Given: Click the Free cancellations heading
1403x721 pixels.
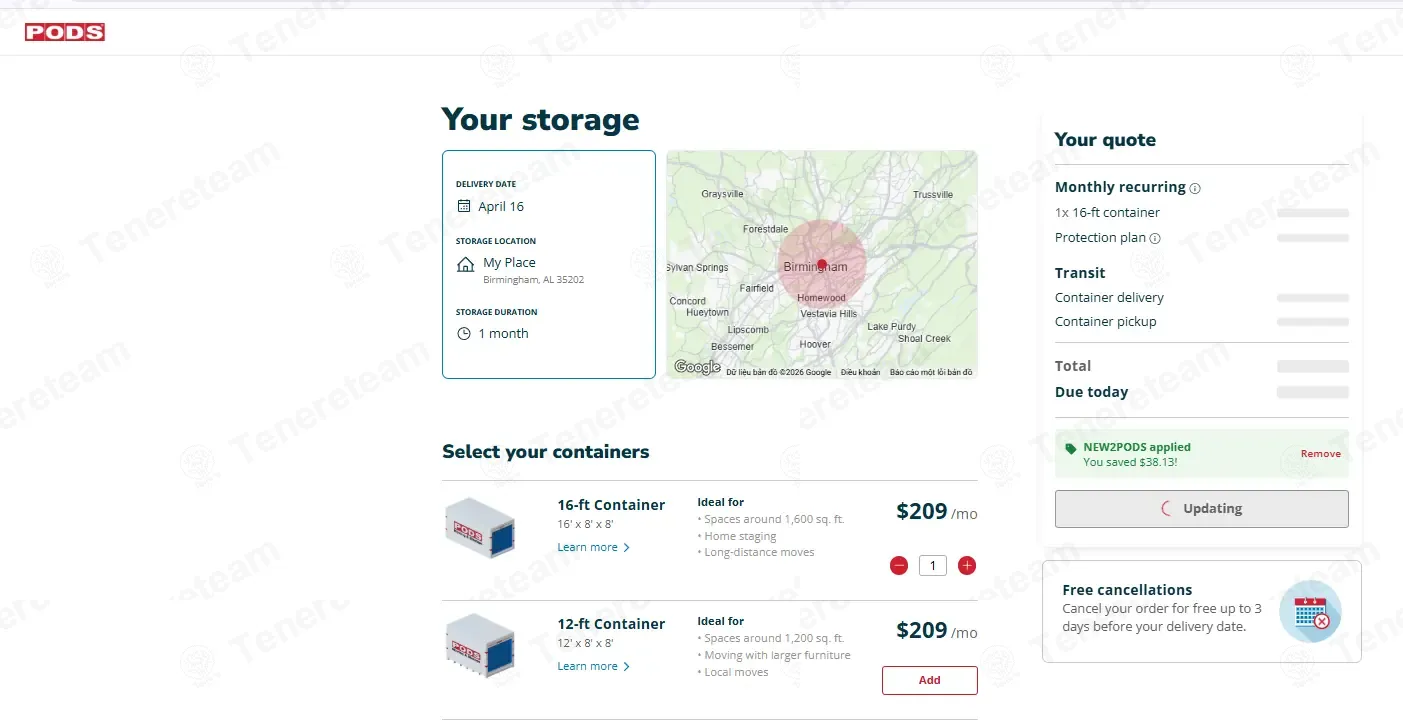Looking at the screenshot, I should 1127,590.
